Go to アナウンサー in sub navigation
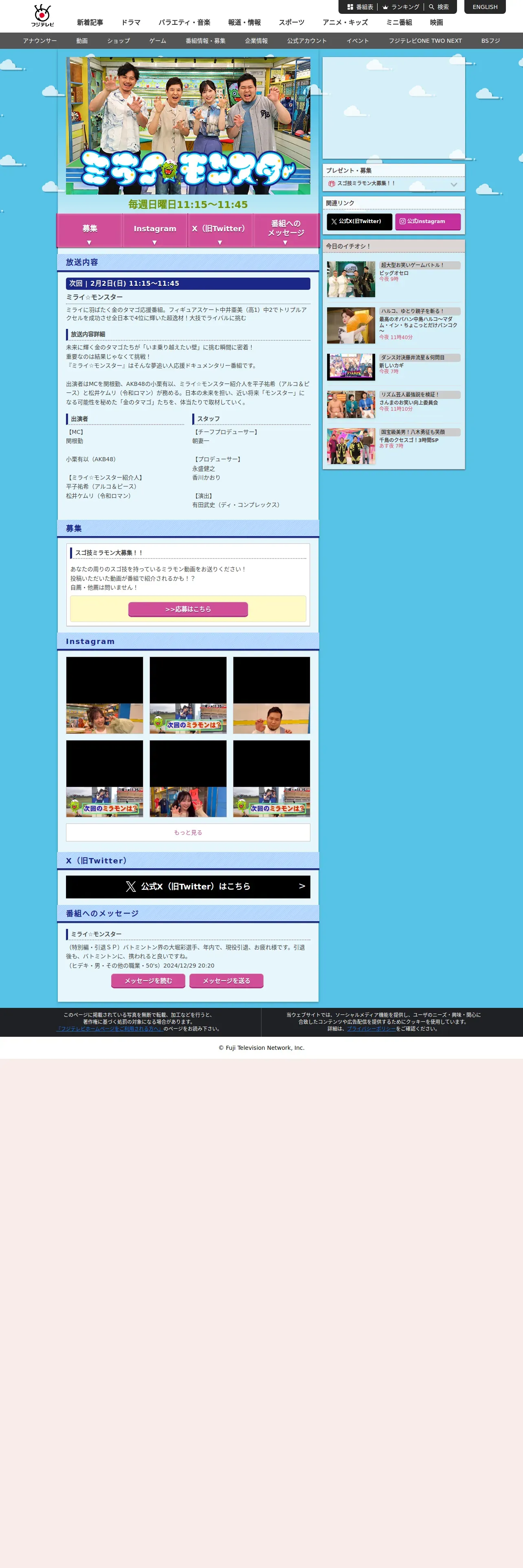523x1568 pixels. (x=40, y=41)
